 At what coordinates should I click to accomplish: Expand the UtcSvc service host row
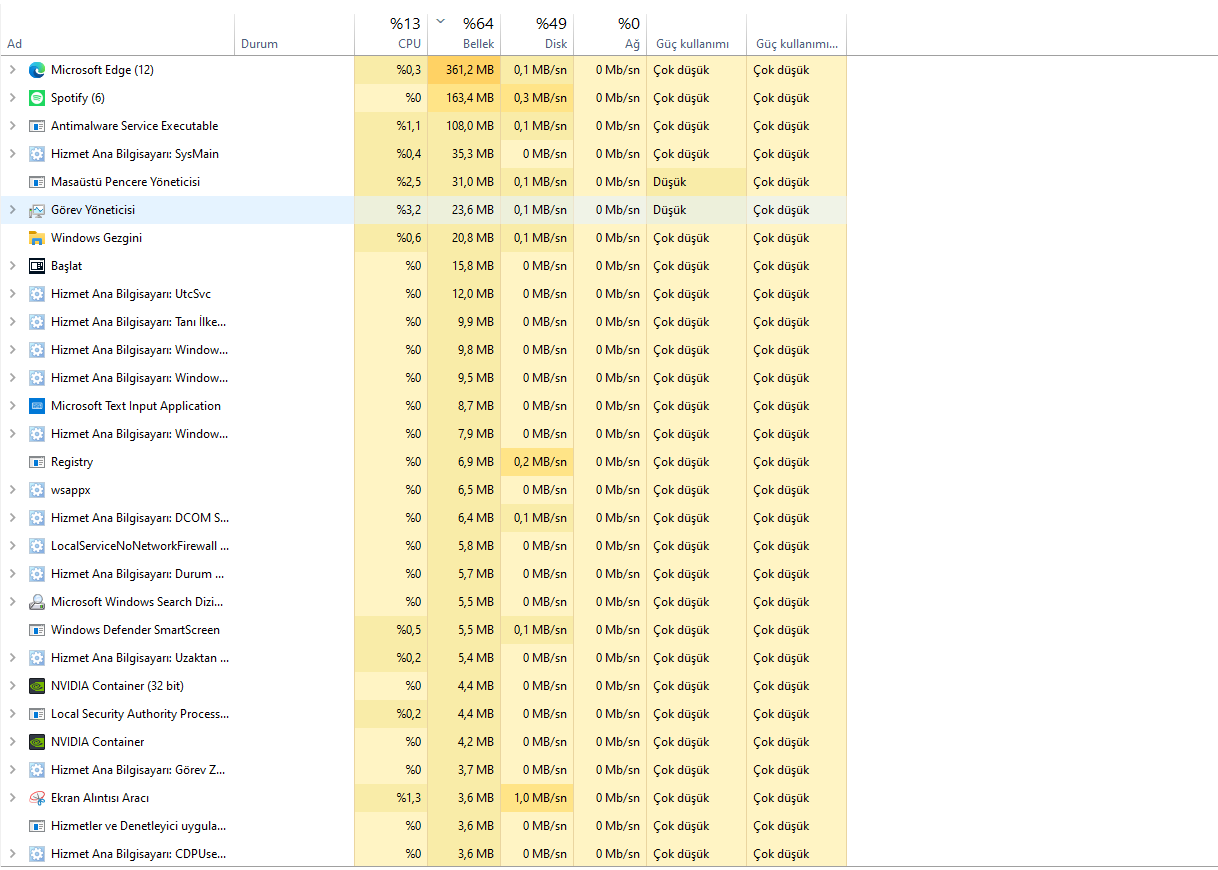click(12, 294)
